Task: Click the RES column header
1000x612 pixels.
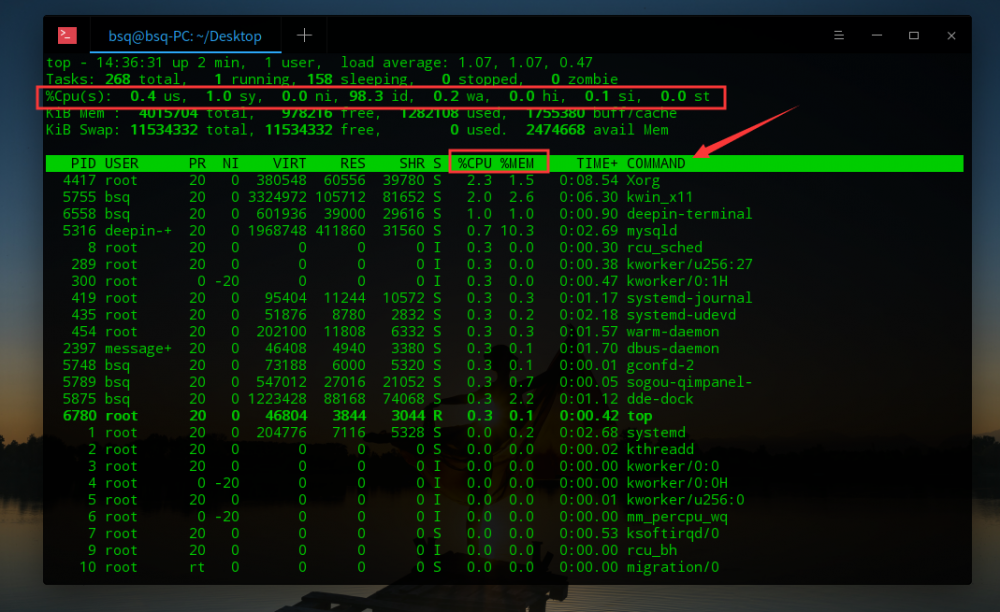Action: point(353,163)
